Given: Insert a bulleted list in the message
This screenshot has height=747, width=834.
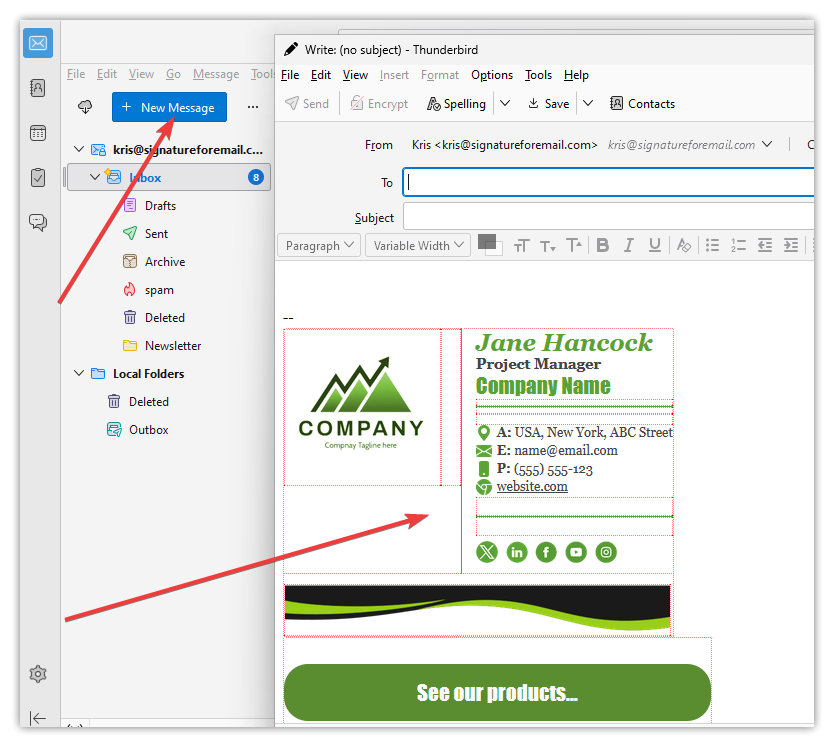Looking at the screenshot, I should (713, 245).
